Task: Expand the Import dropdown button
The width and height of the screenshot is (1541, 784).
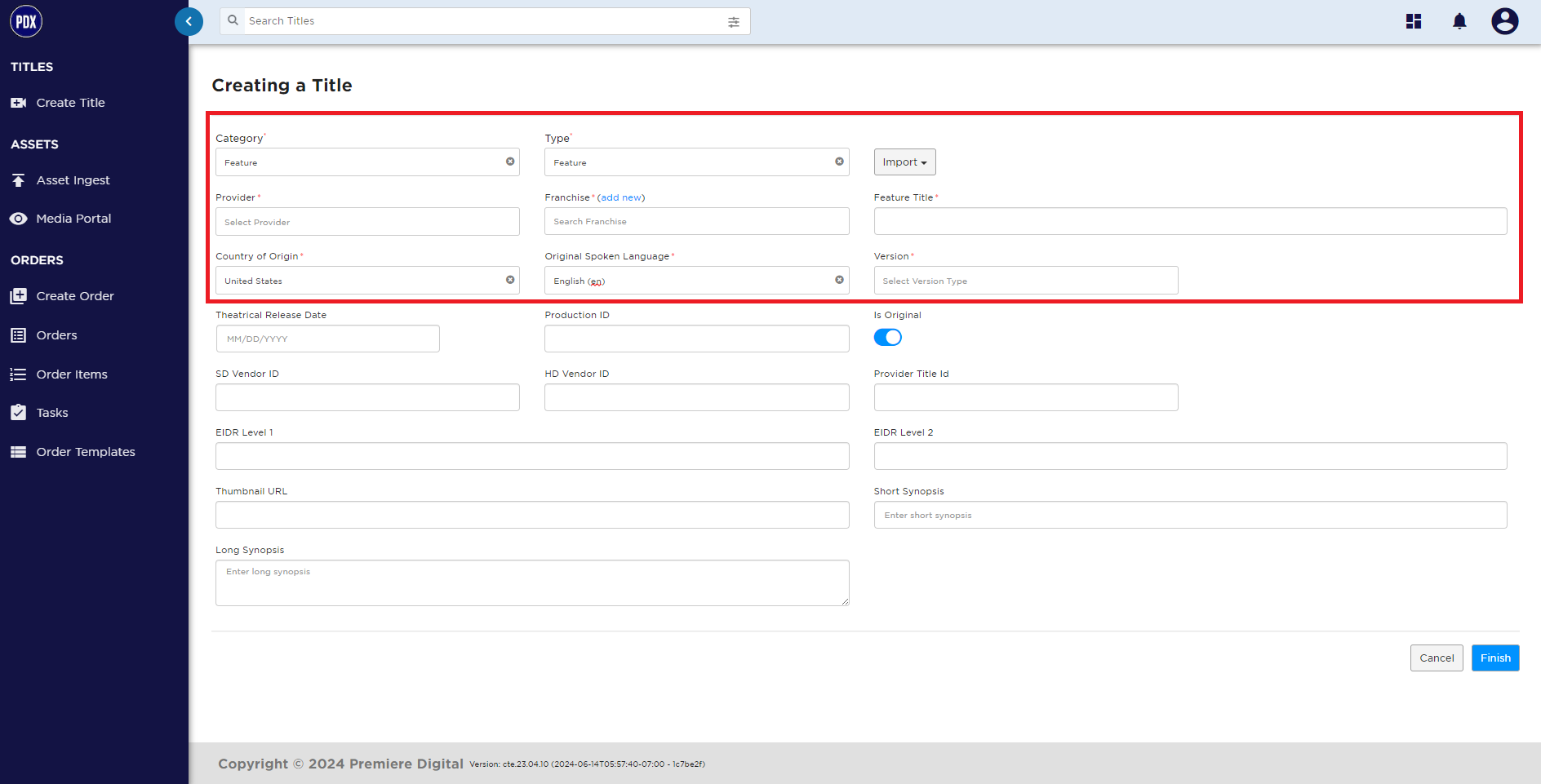Action: [904, 162]
